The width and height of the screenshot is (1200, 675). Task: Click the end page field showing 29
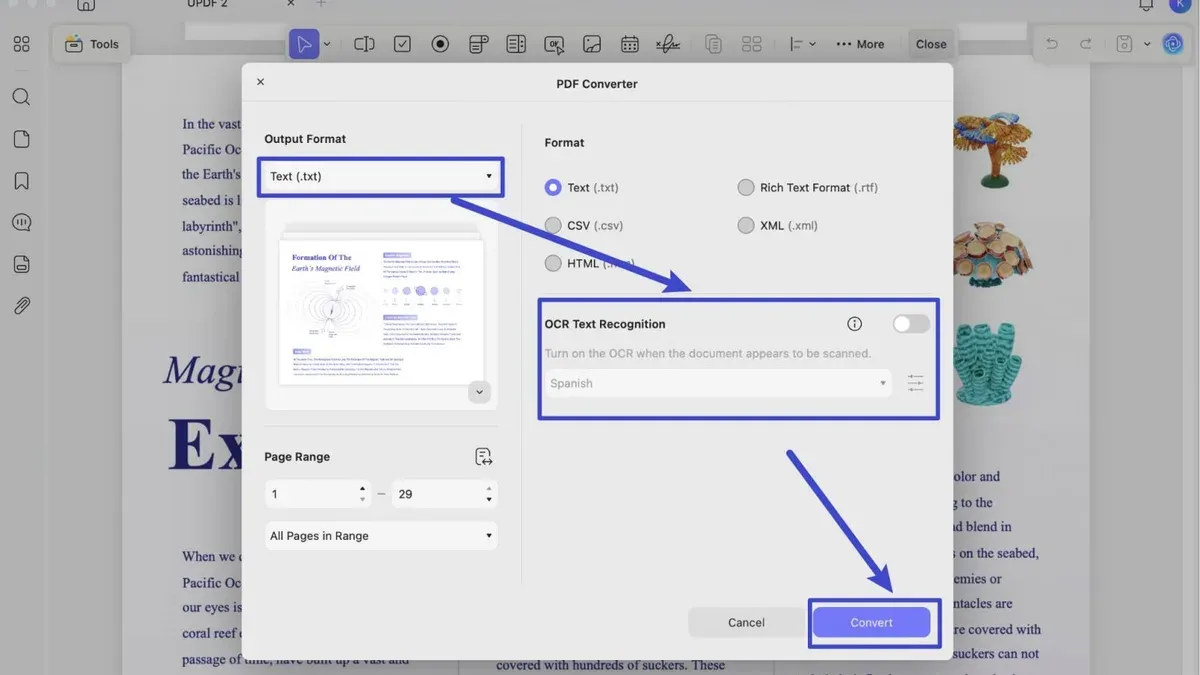point(436,494)
